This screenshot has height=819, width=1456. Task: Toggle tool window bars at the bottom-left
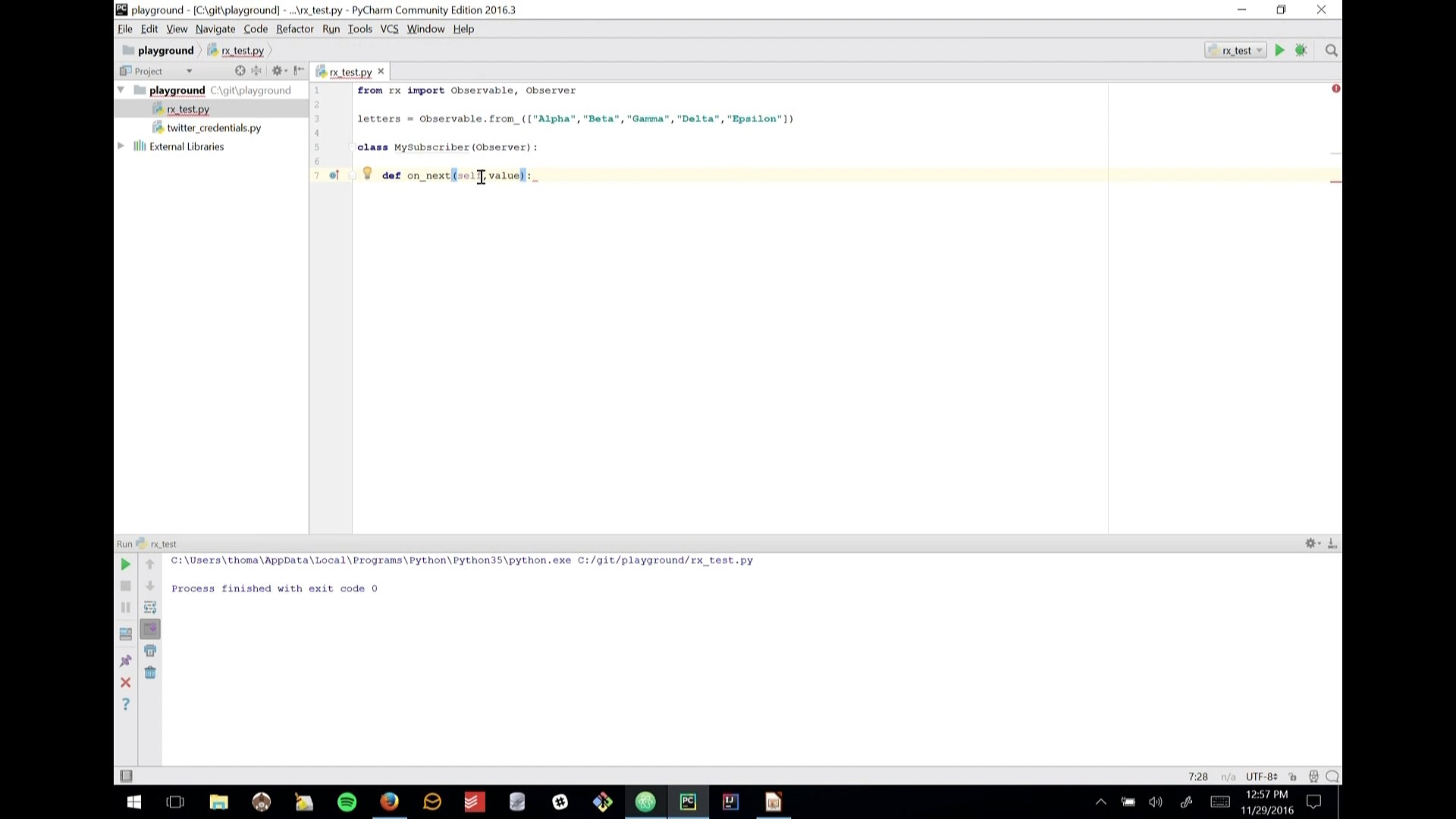tap(126, 776)
